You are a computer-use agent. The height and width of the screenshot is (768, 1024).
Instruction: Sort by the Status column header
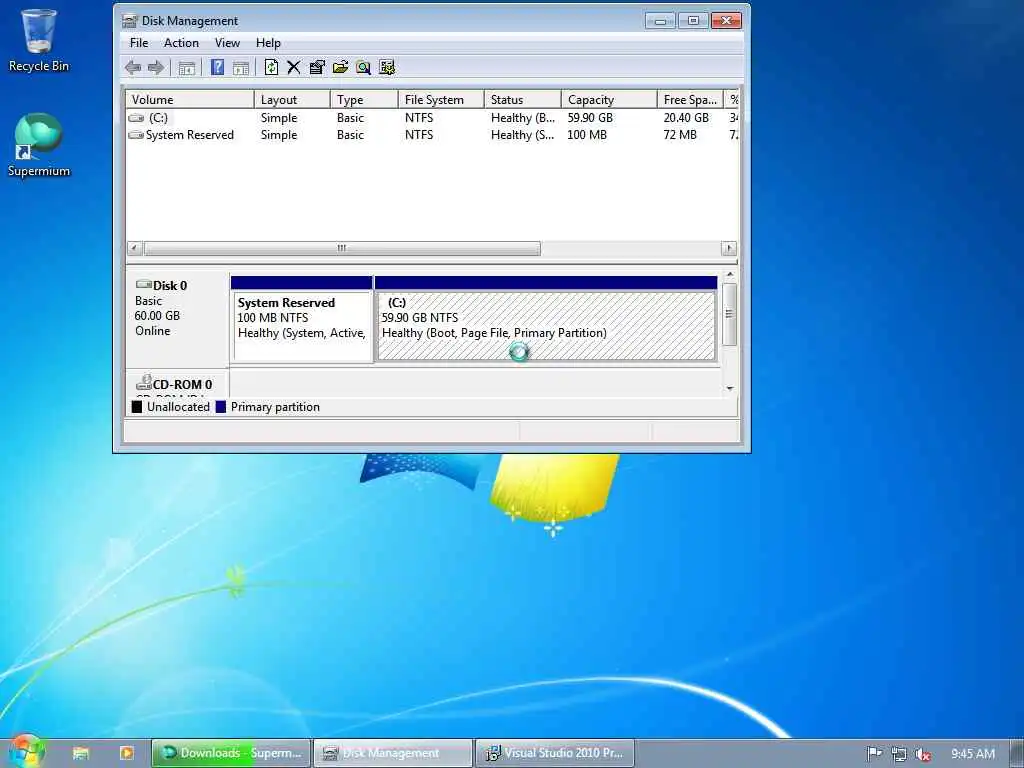tap(522, 99)
